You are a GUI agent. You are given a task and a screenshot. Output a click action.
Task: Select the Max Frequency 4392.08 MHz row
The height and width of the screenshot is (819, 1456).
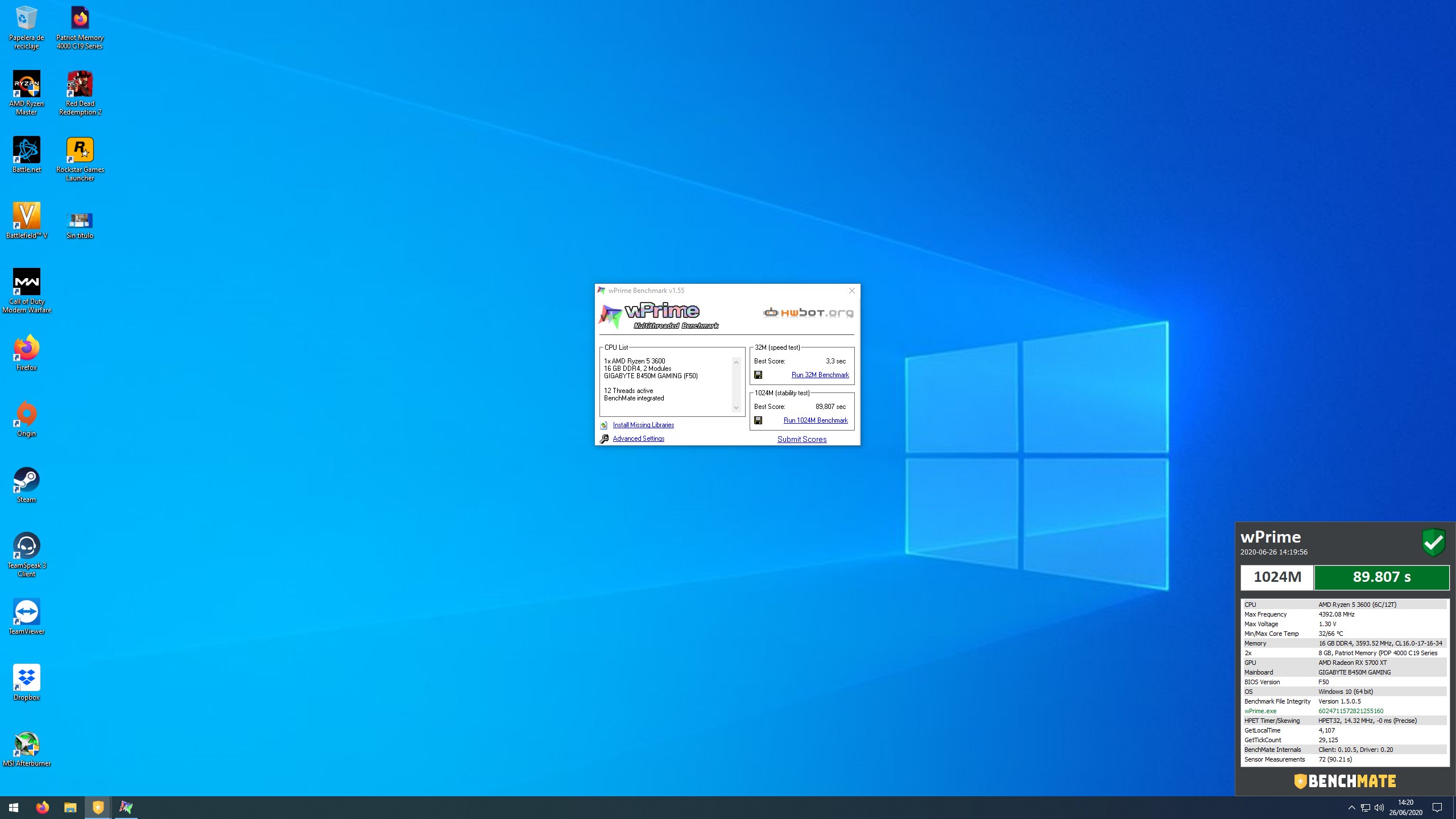pos(1345,614)
